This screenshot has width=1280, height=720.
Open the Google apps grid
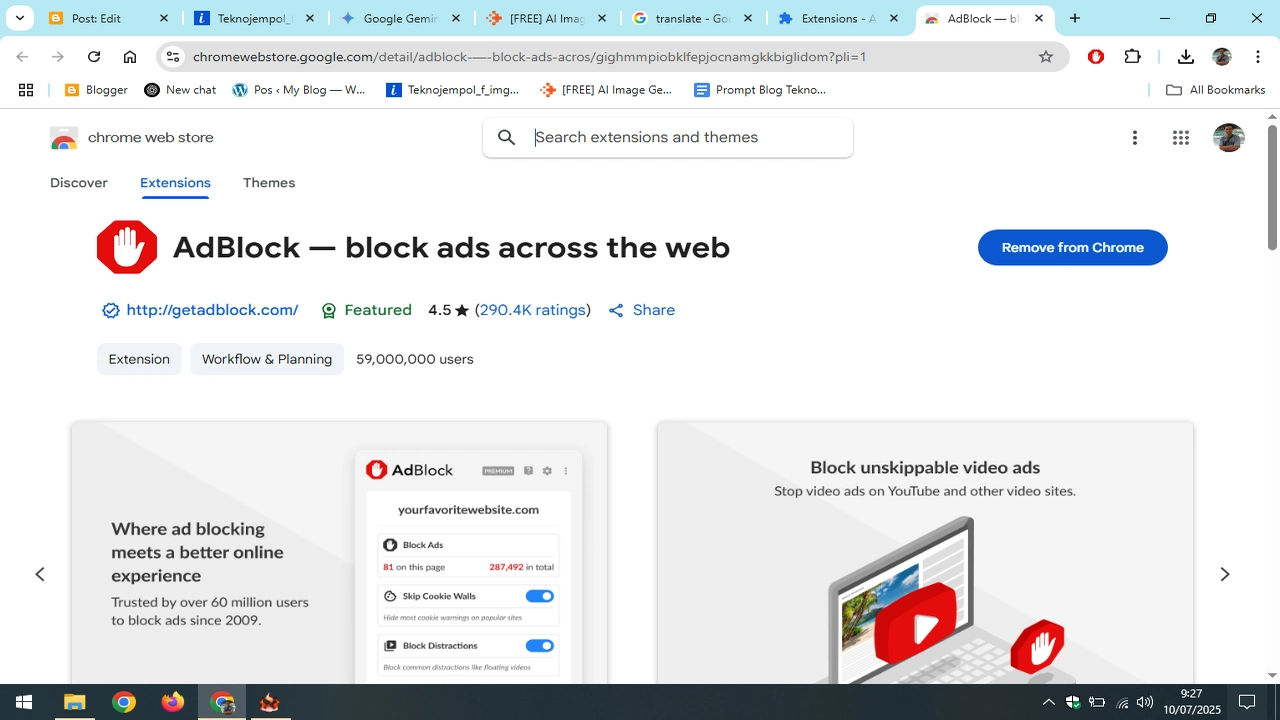[1181, 138]
